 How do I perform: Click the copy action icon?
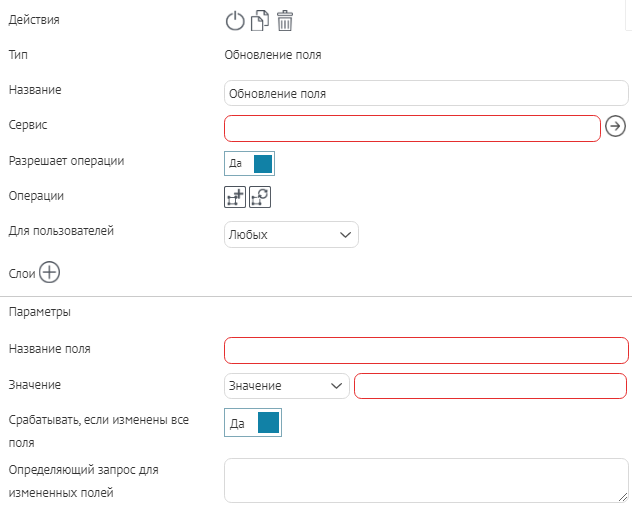[x=260, y=21]
